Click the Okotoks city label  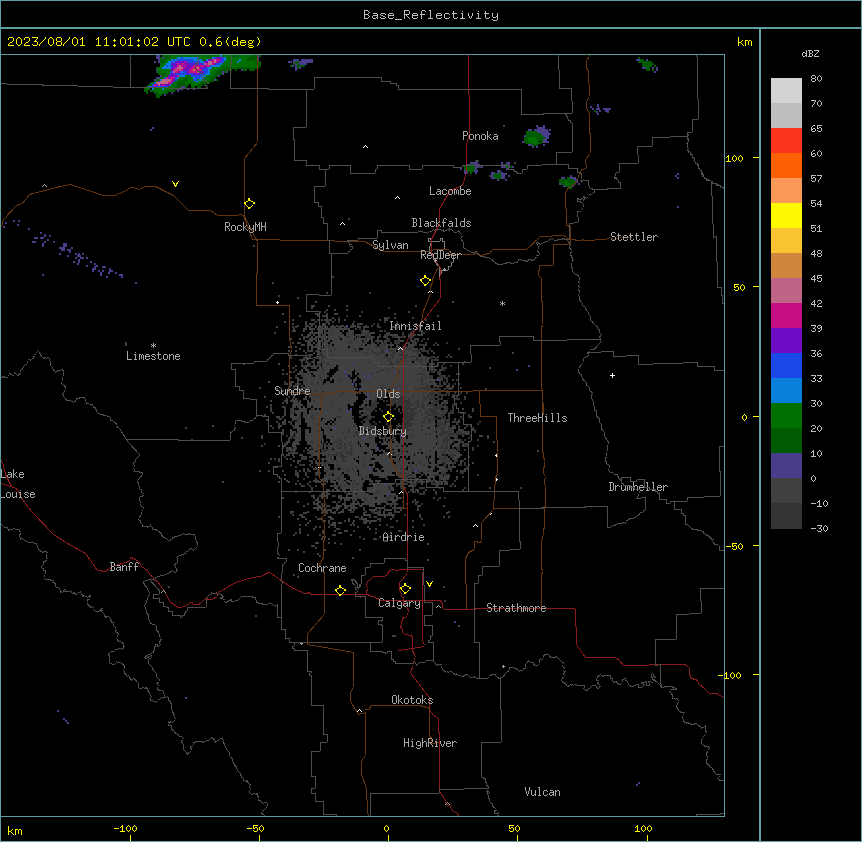412,700
